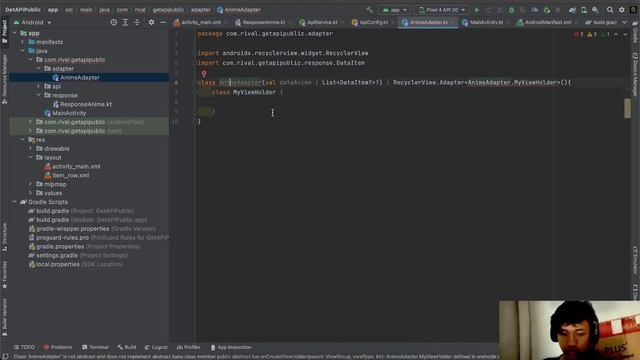The image size is (640, 360).
Task: Select MainActivity in project tree
Action: click(x=69, y=113)
